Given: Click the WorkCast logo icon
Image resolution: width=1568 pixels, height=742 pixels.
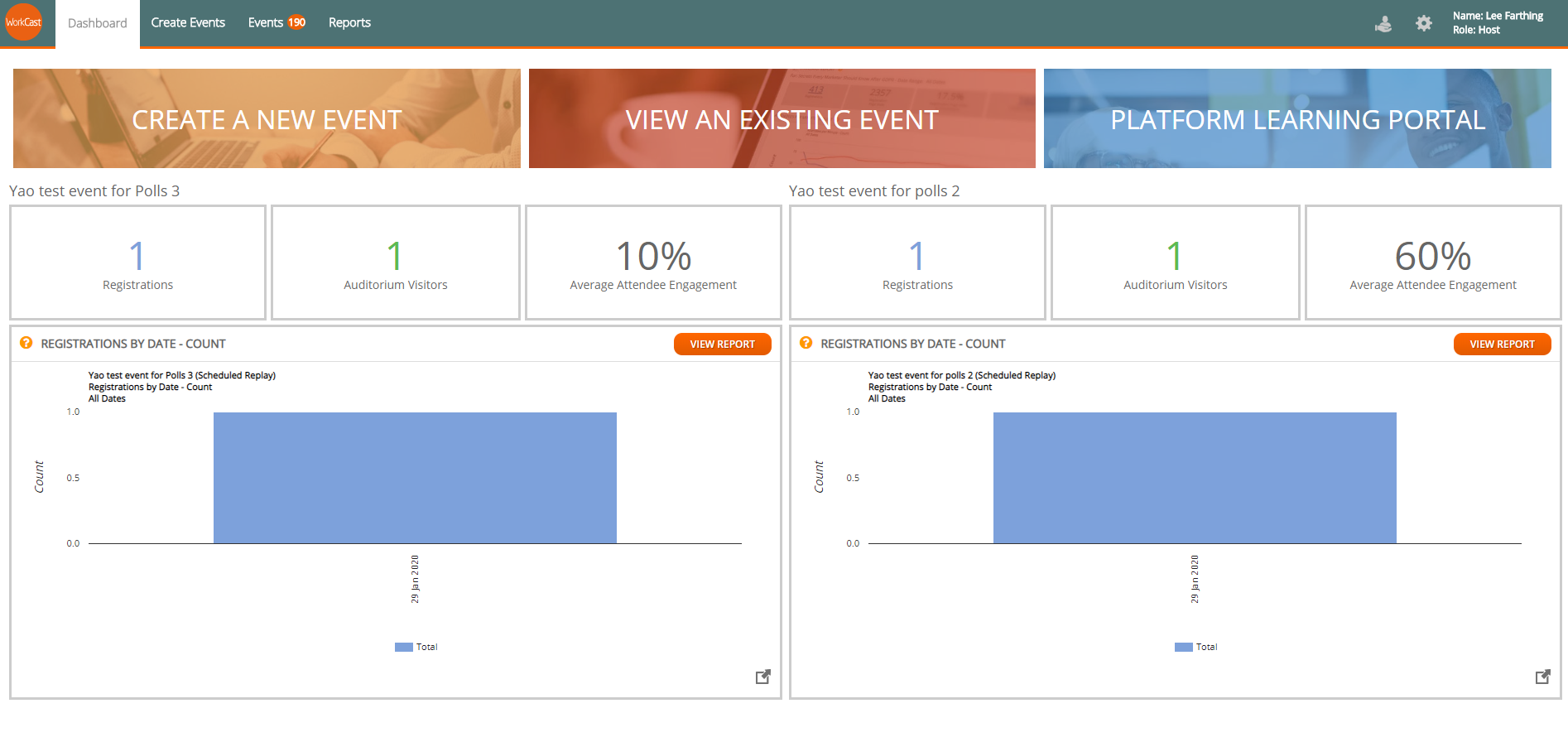Looking at the screenshot, I should 23,22.
